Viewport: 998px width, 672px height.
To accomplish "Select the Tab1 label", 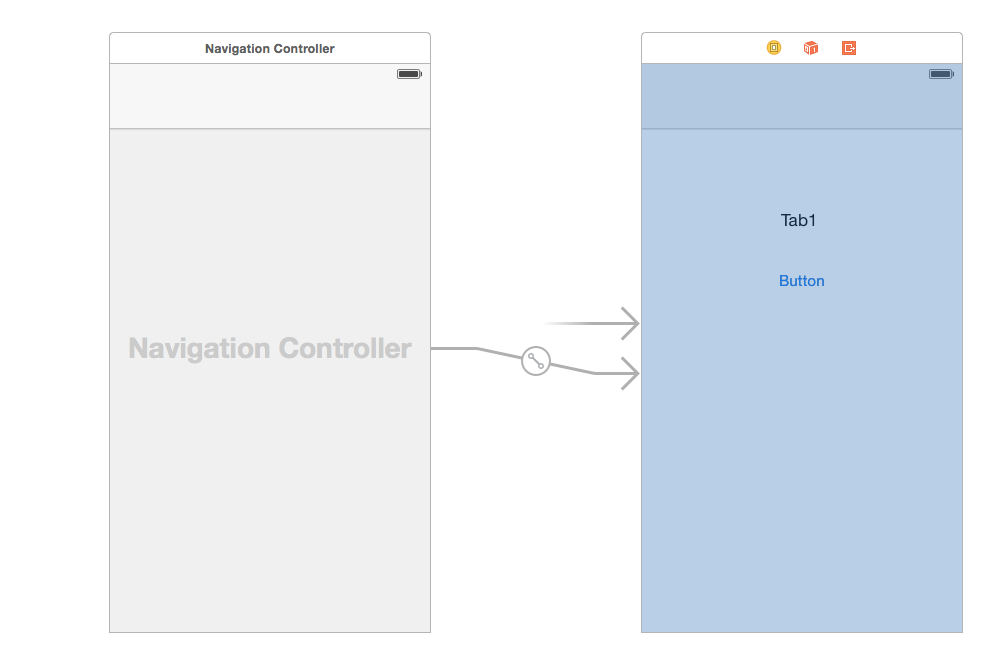I will click(799, 221).
